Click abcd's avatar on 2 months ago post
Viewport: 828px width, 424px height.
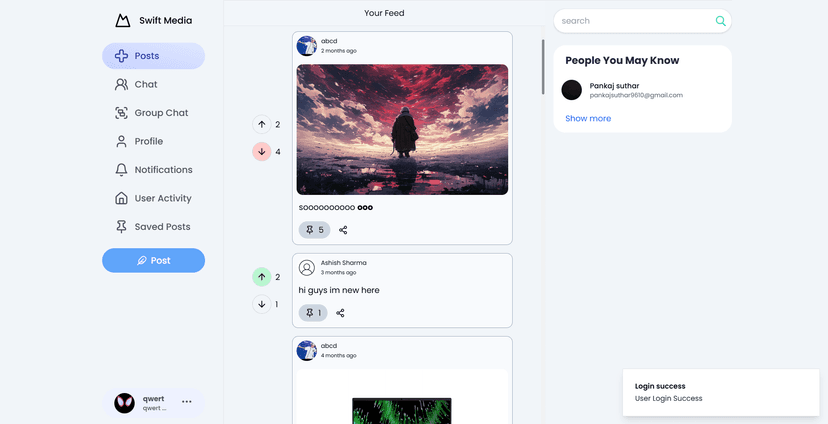click(x=307, y=46)
